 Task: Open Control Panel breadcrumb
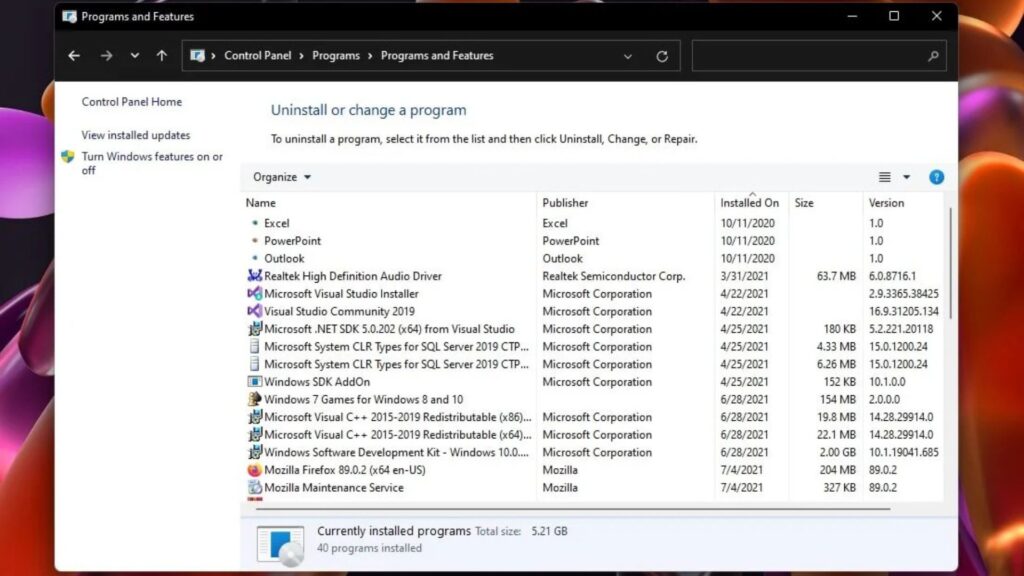tap(258, 56)
